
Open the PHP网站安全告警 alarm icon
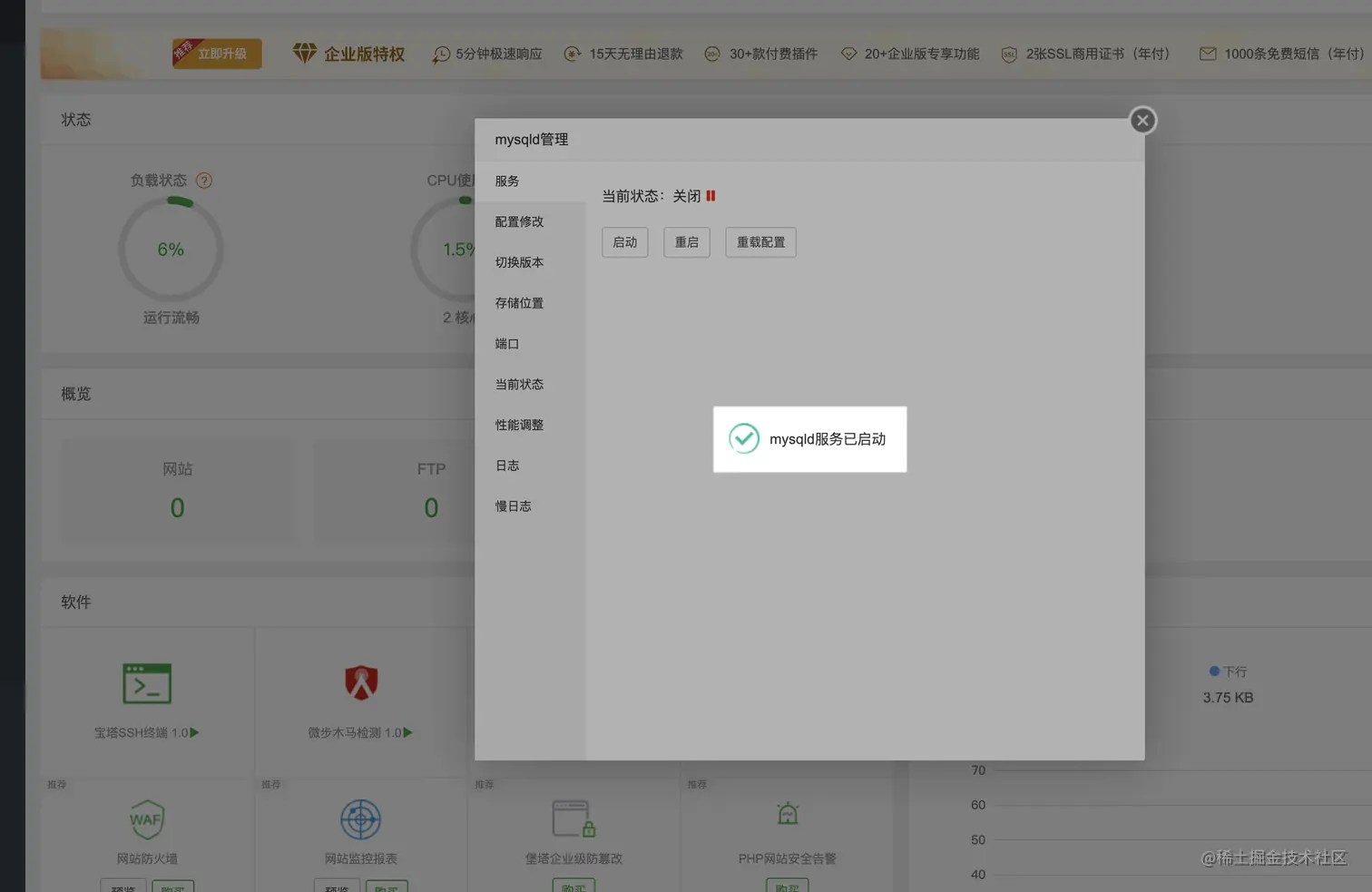click(786, 818)
